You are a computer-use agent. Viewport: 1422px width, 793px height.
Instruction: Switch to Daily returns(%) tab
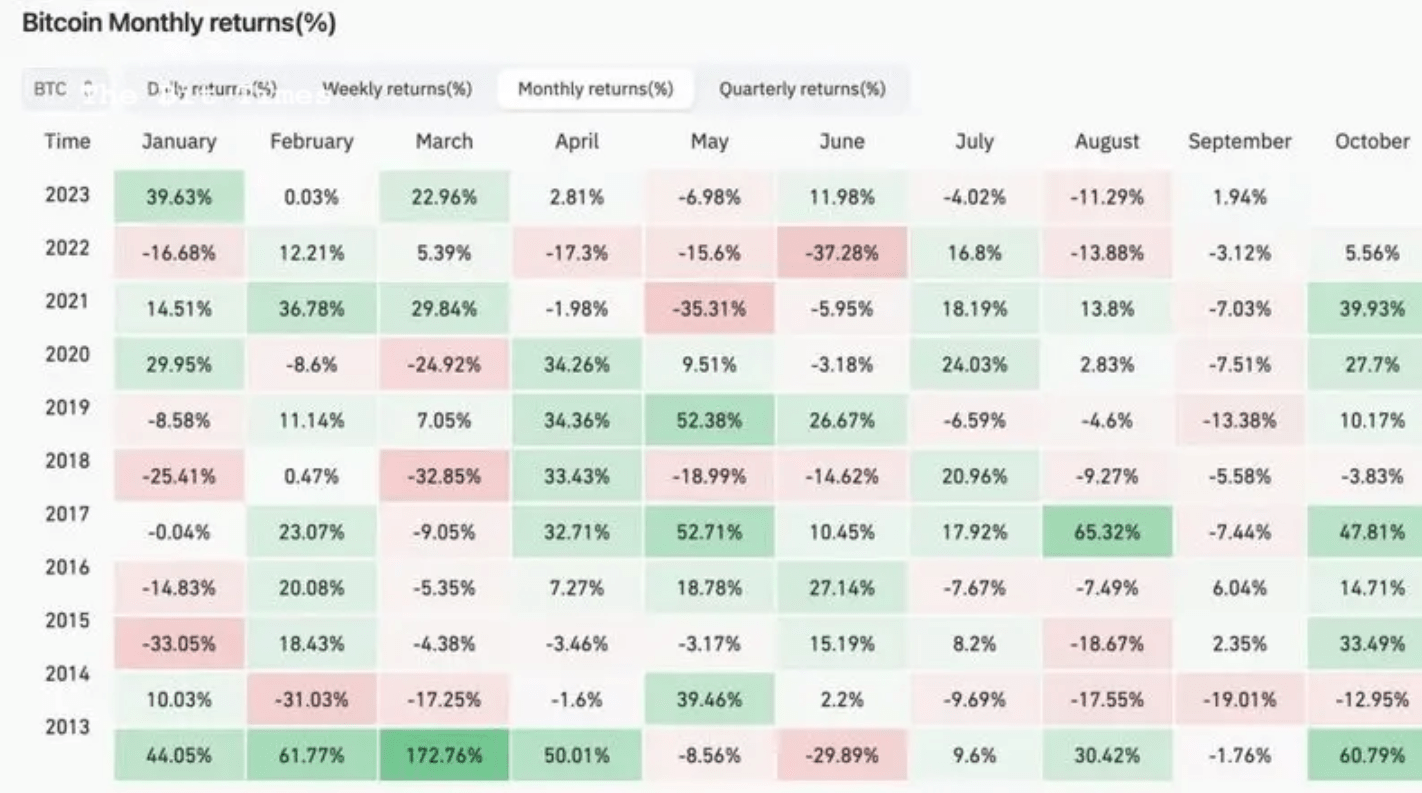click(x=211, y=89)
